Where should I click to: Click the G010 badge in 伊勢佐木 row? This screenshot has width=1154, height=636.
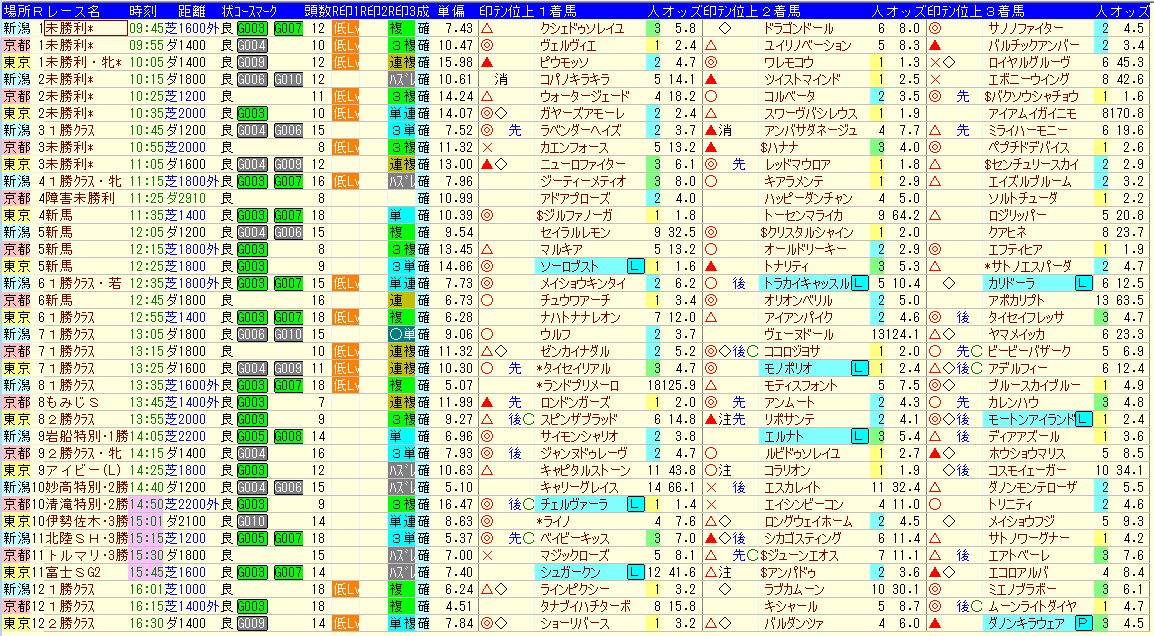[x=252, y=521]
